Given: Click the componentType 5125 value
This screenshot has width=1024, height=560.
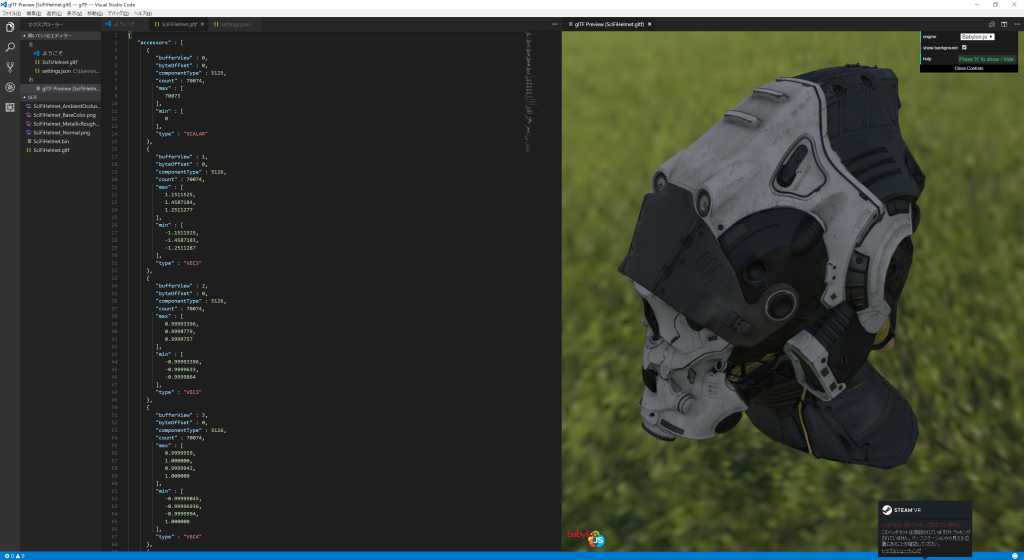Looking at the screenshot, I should tap(217, 73).
